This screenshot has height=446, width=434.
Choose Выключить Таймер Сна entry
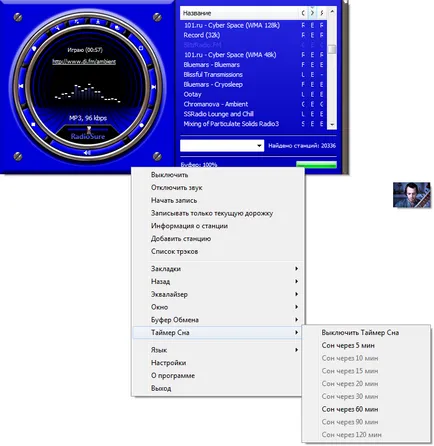coord(360,332)
